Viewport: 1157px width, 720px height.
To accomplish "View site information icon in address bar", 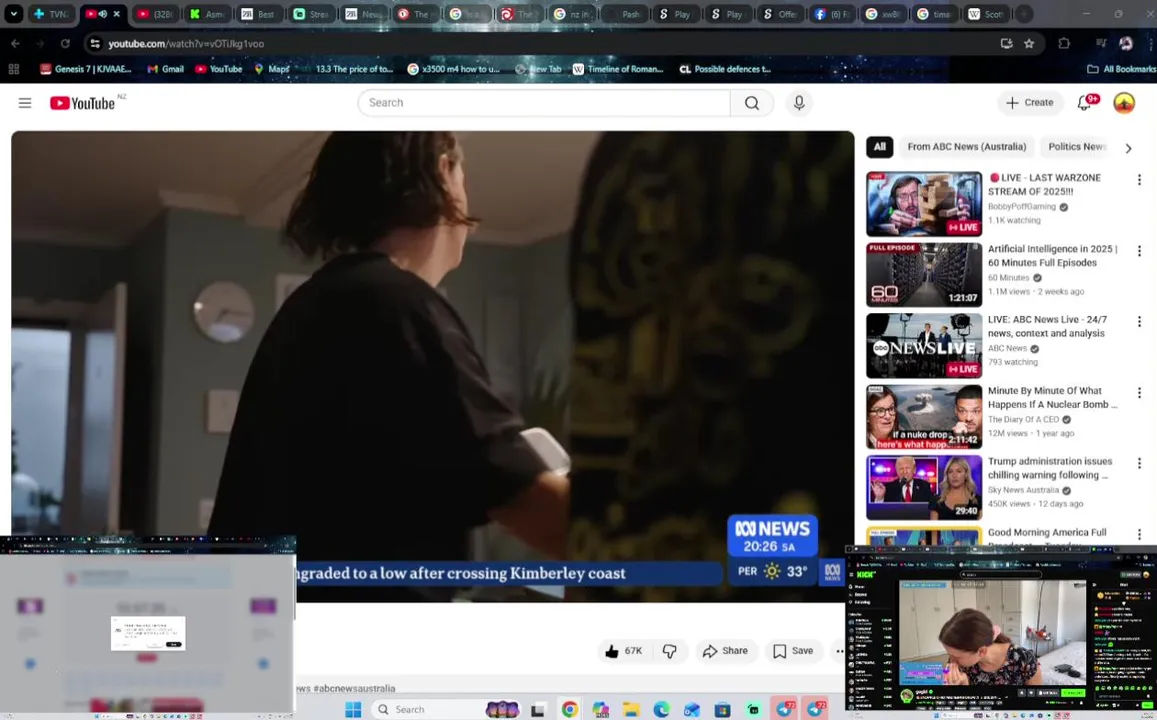I will [95, 44].
